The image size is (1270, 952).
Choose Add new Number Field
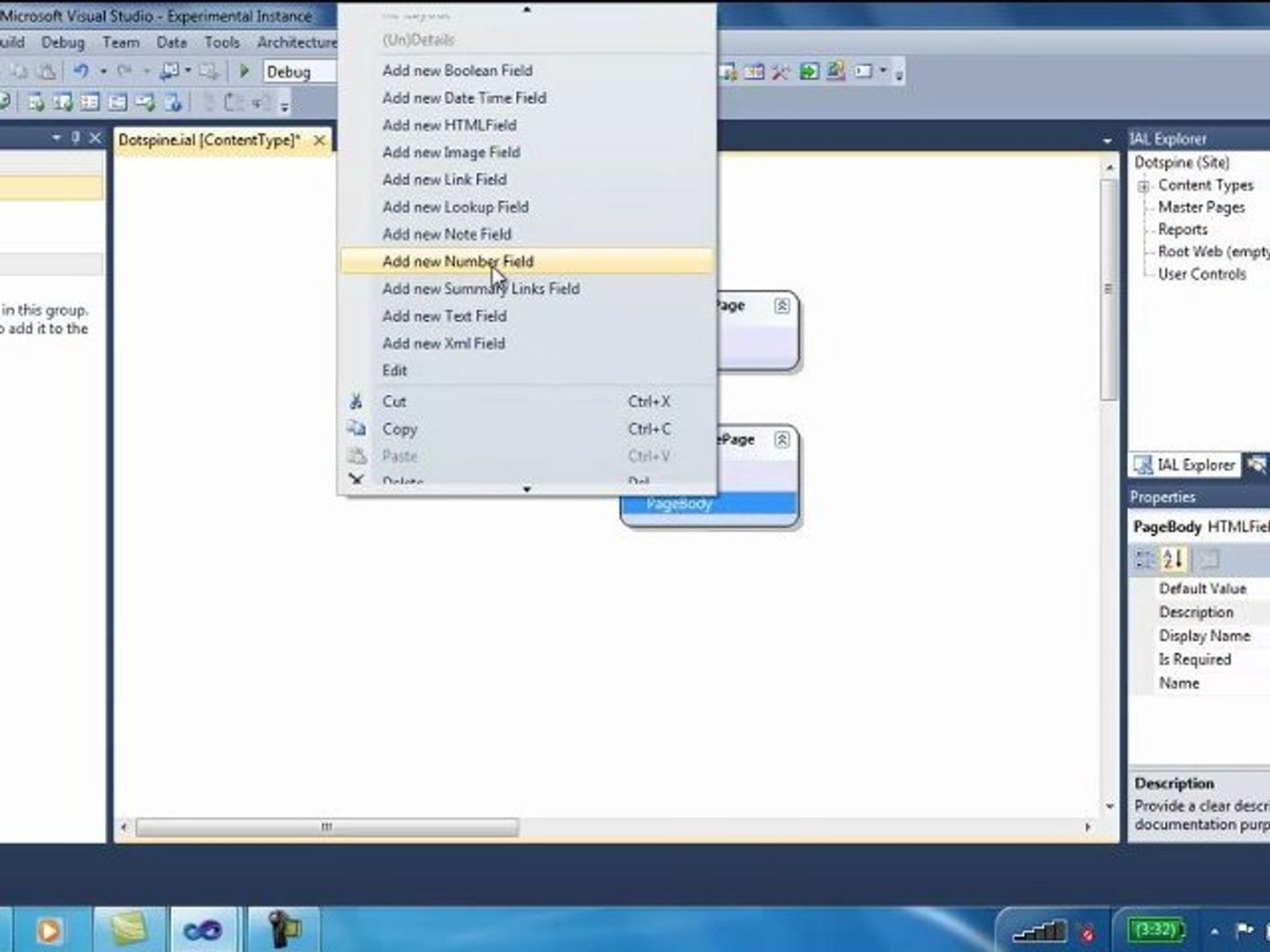click(x=527, y=262)
